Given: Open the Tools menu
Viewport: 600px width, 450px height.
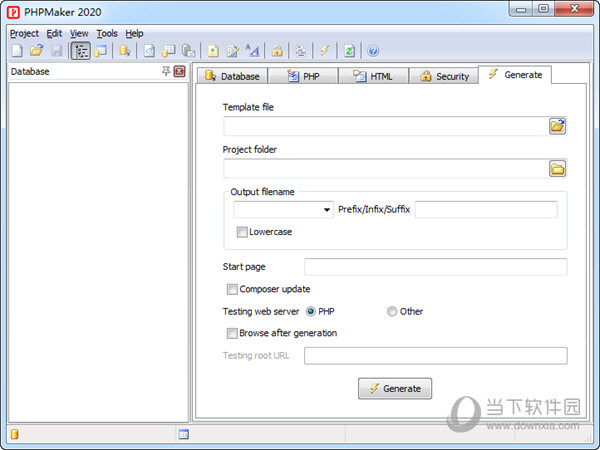Looking at the screenshot, I should [x=107, y=34].
